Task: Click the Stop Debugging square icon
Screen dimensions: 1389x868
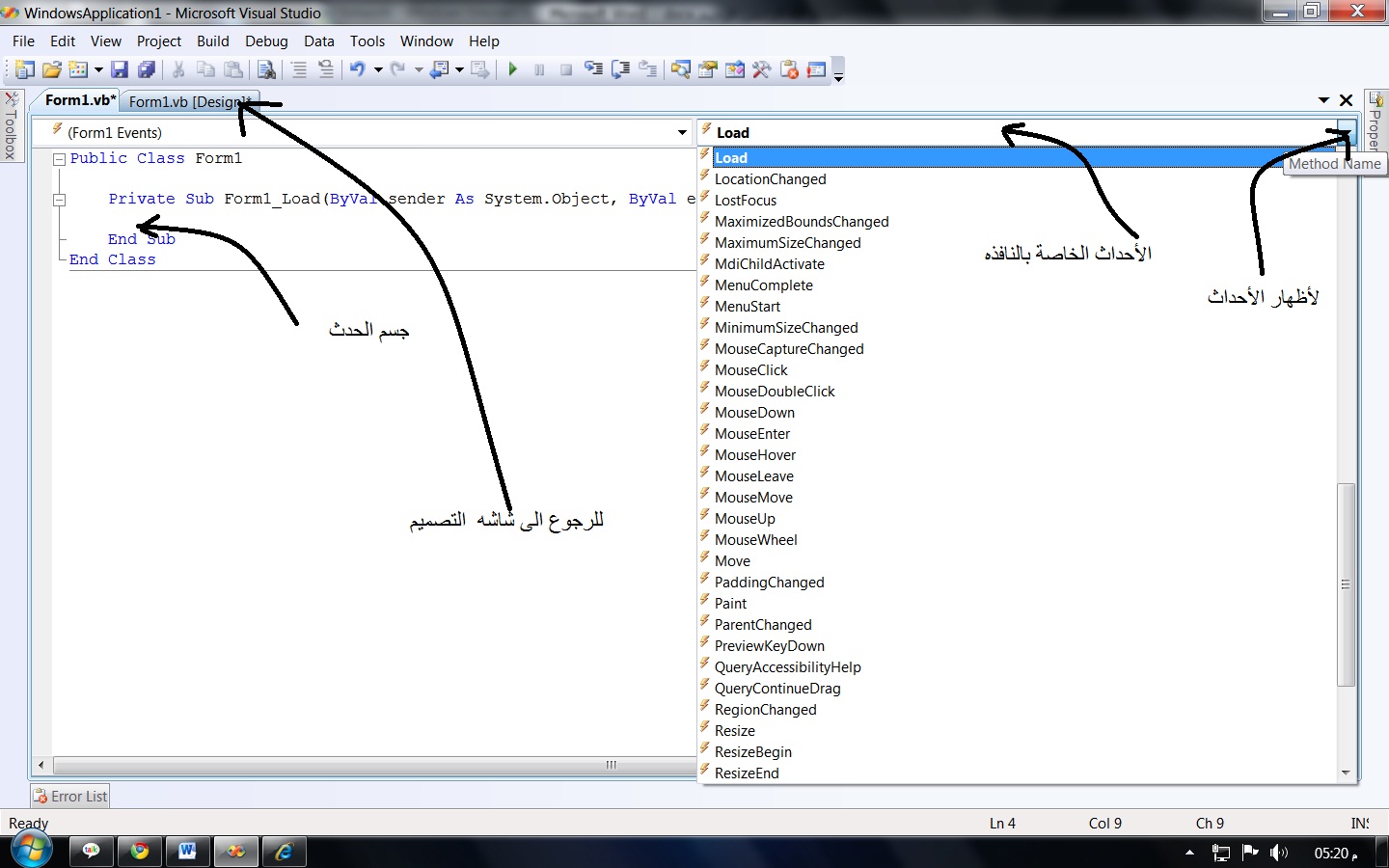Action: click(566, 69)
